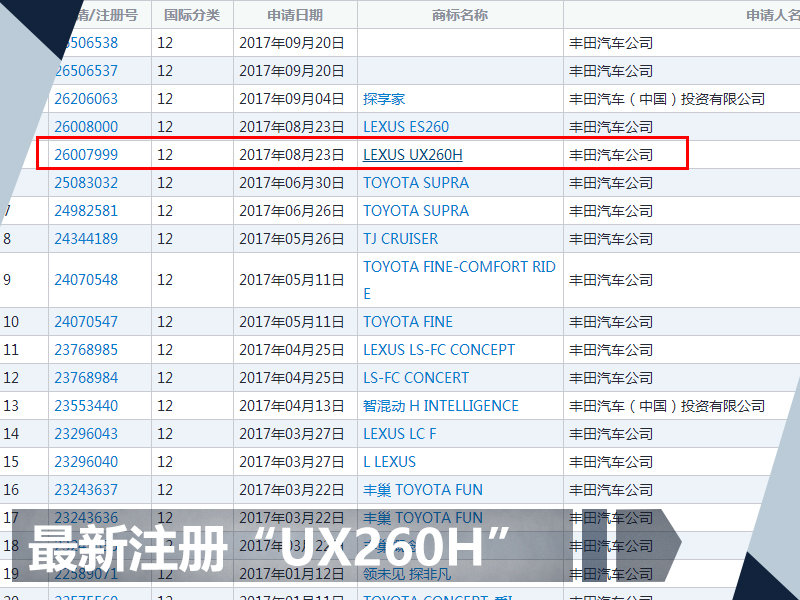Open registration number 24070548
The height and width of the screenshot is (600, 800).
(86, 280)
